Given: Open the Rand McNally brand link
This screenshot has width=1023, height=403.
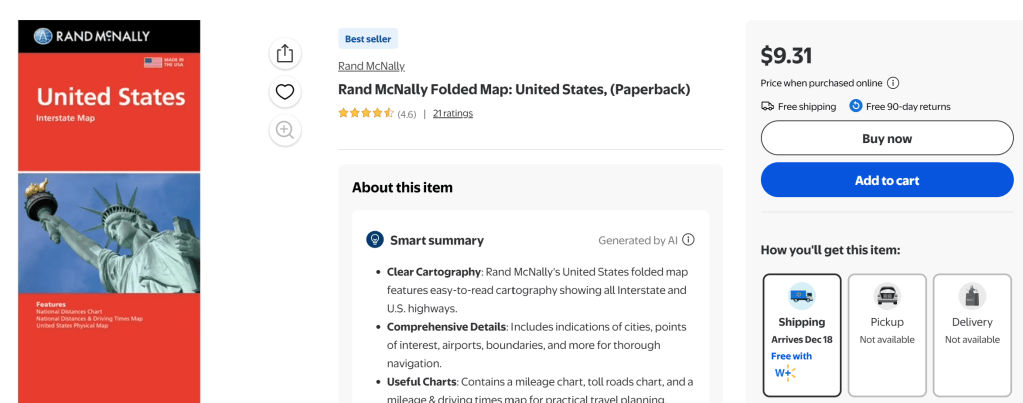Looking at the screenshot, I should pyautogui.click(x=371, y=66).
